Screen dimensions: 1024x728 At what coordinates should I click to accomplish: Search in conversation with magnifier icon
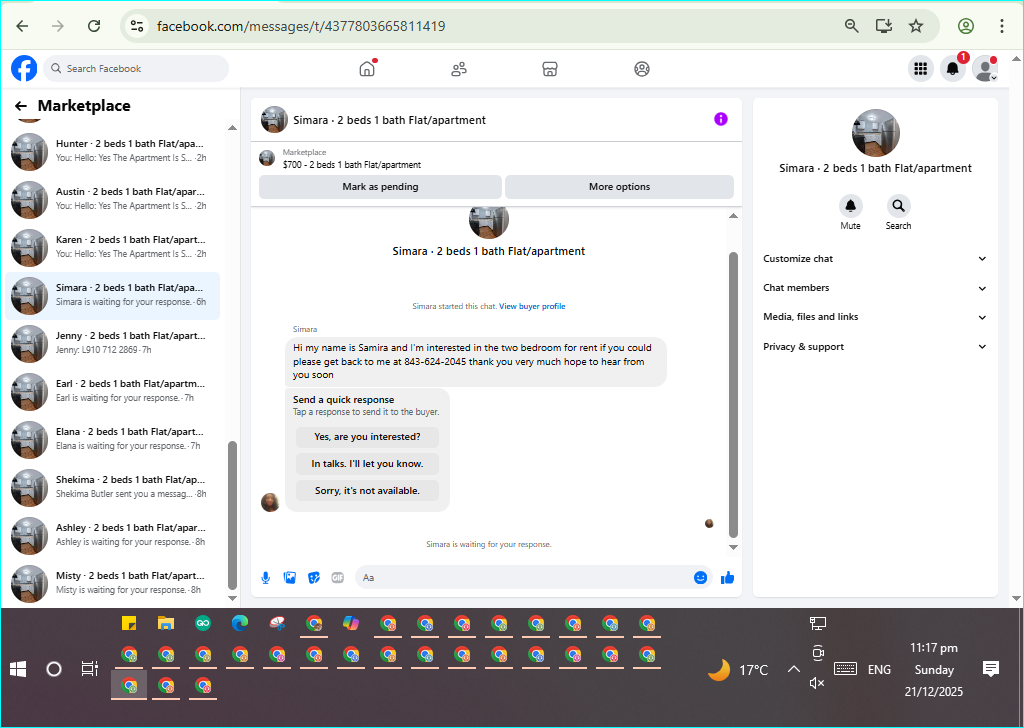[899, 206]
